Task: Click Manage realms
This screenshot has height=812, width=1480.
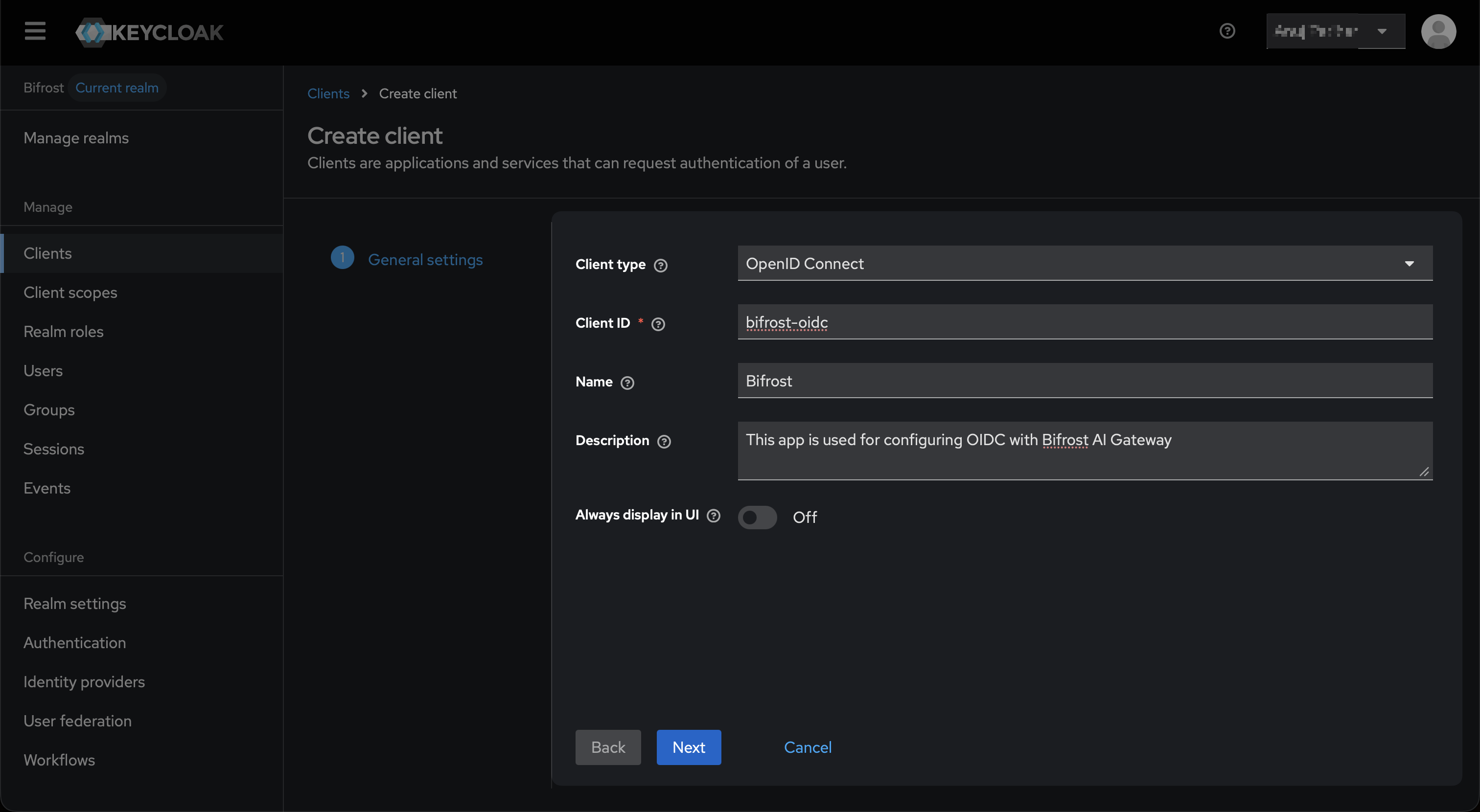Action: pos(141,138)
